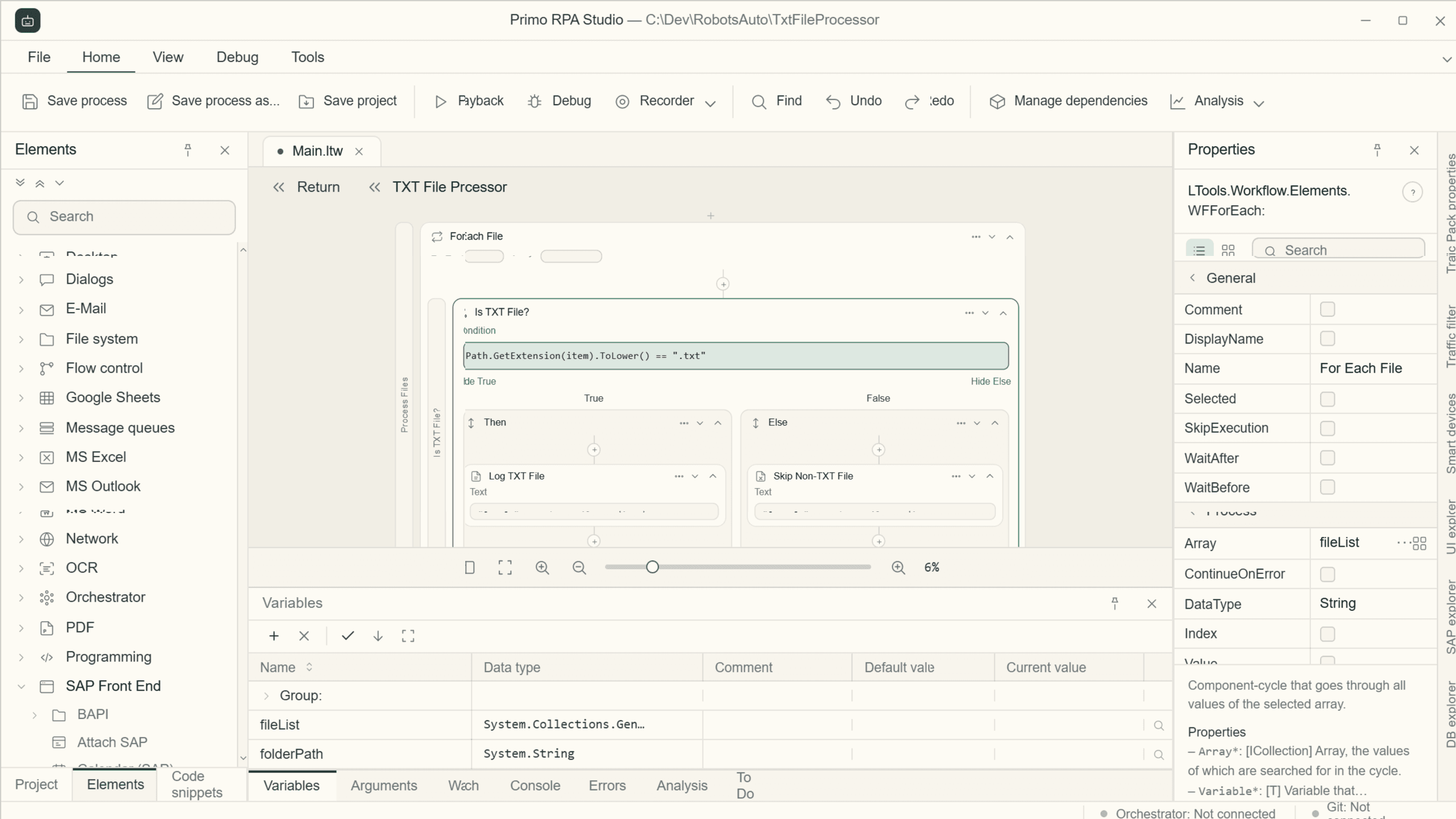Zoom in icon right of slider

898,567
